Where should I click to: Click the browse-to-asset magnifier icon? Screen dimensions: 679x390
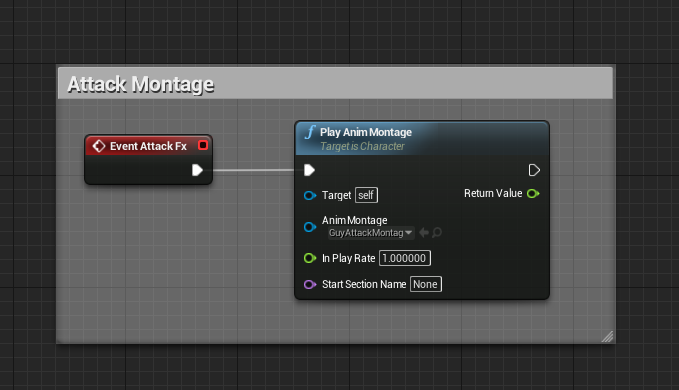coord(437,233)
